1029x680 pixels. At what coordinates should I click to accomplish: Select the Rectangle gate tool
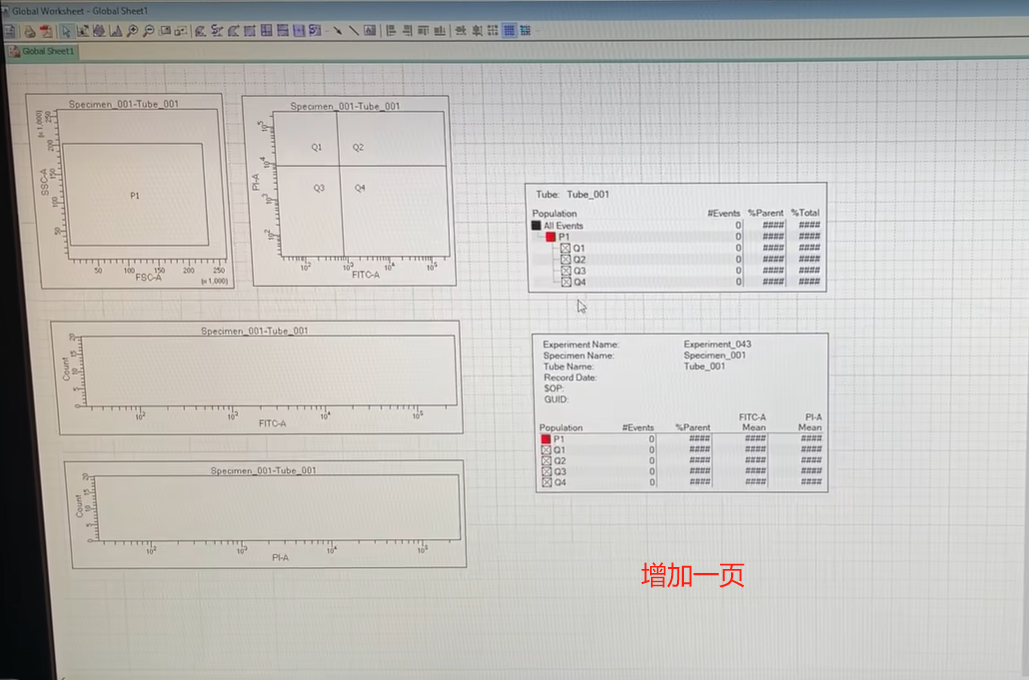coord(251,31)
